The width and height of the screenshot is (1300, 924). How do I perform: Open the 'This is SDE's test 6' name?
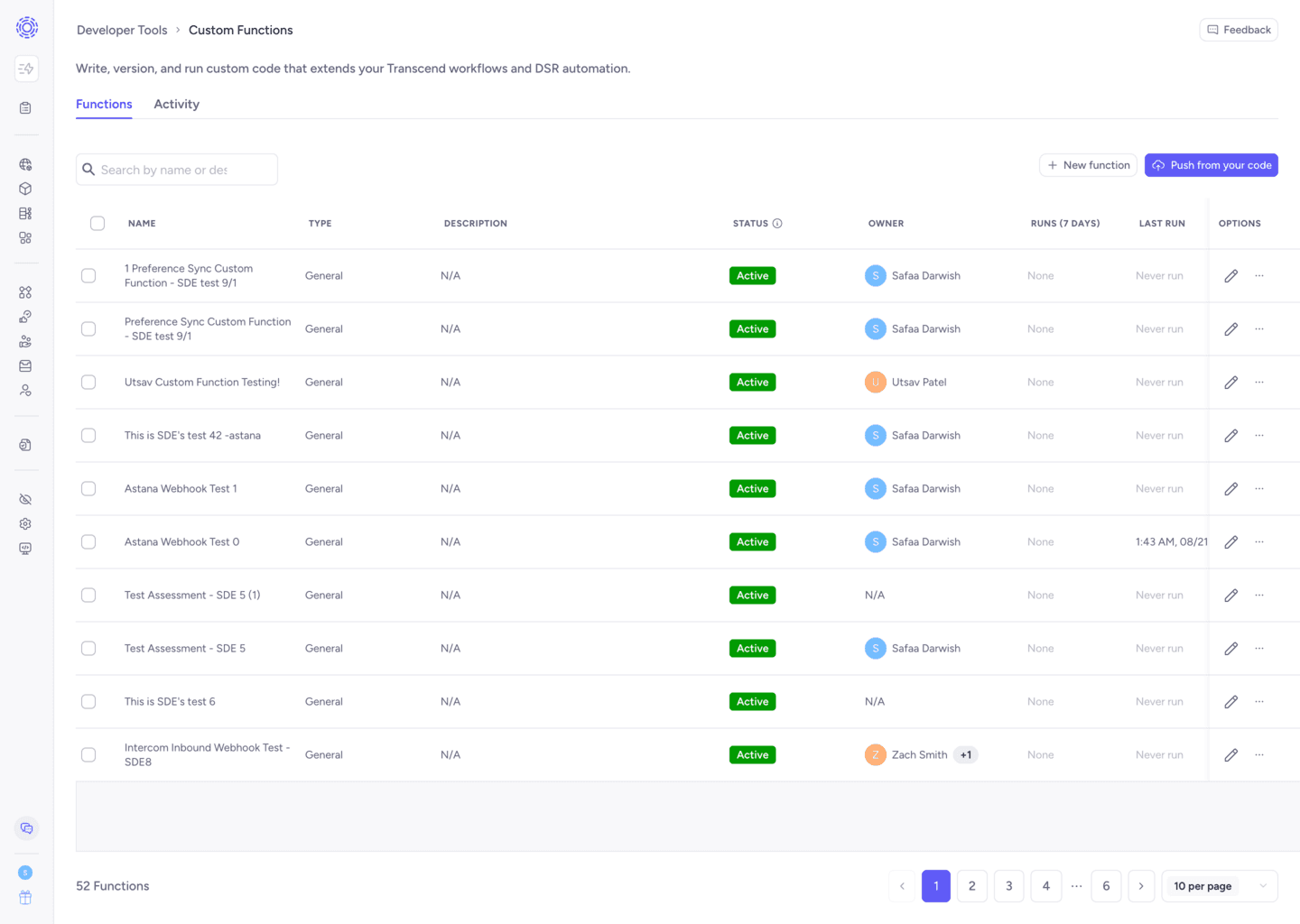170,702
